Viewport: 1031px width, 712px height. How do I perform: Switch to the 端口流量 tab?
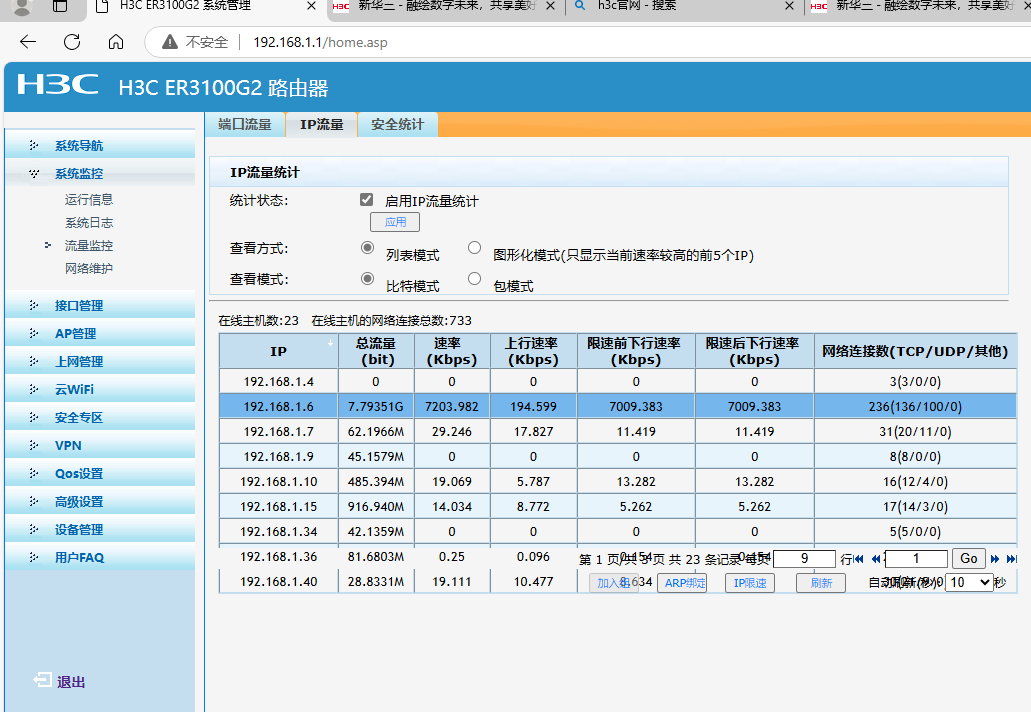pos(245,125)
